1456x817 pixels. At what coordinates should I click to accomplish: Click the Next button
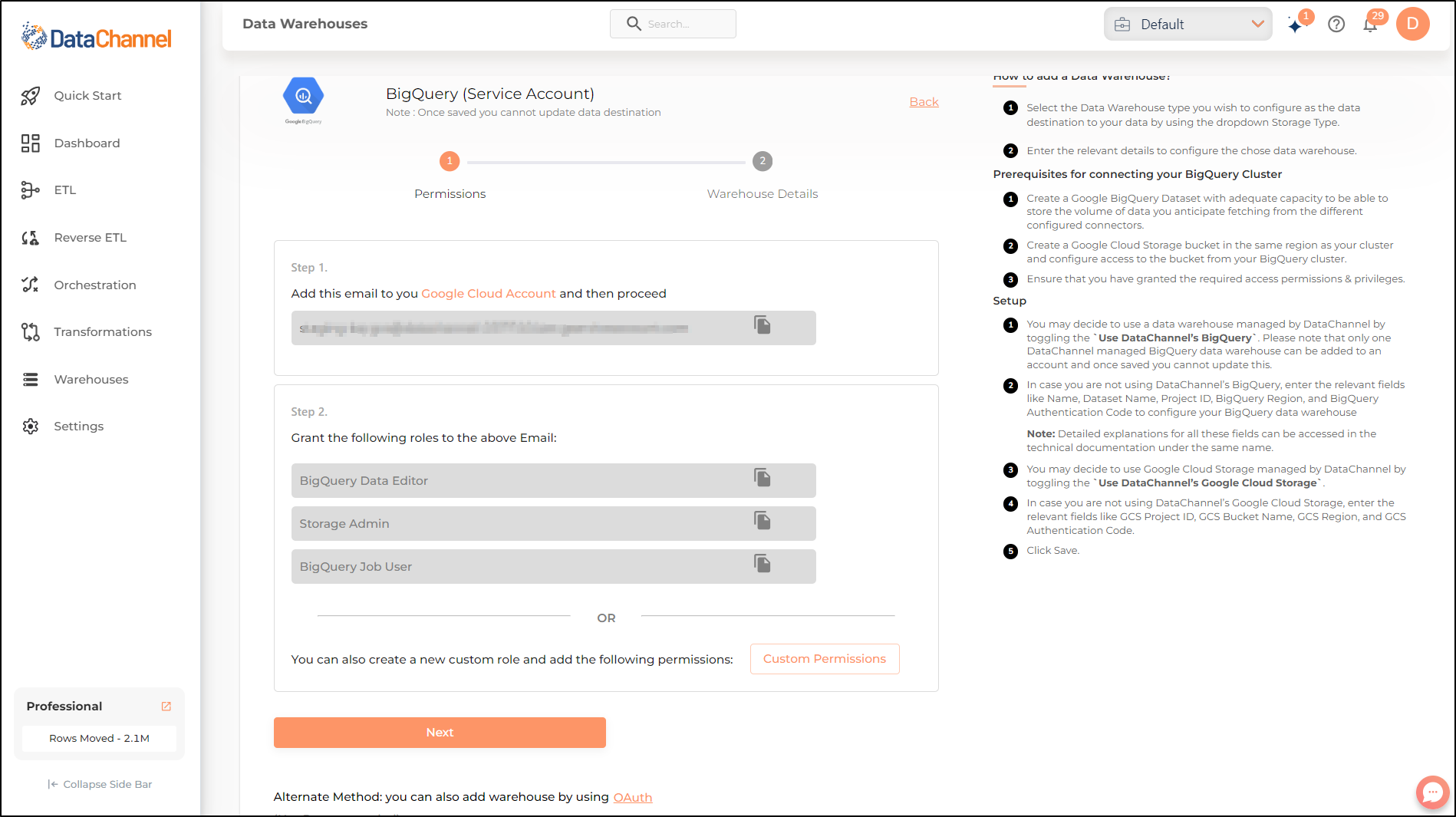click(x=440, y=733)
